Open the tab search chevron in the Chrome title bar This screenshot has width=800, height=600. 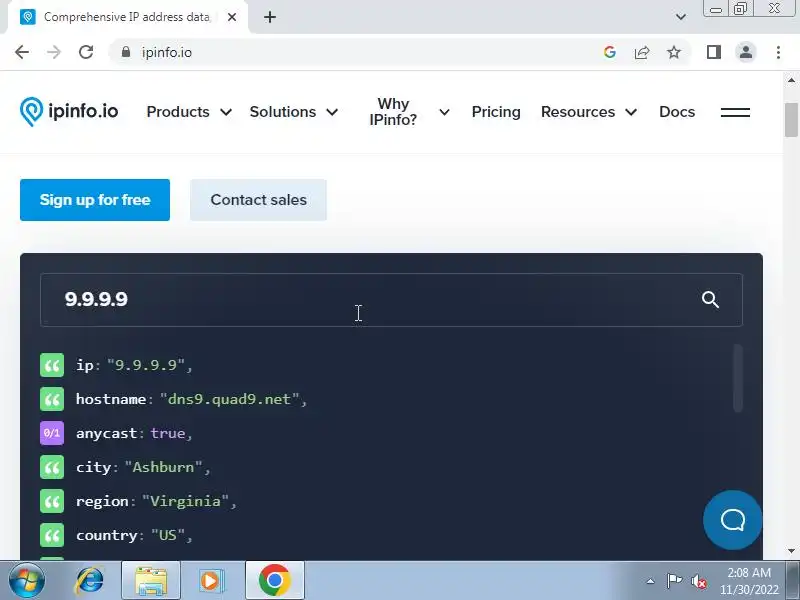681,17
